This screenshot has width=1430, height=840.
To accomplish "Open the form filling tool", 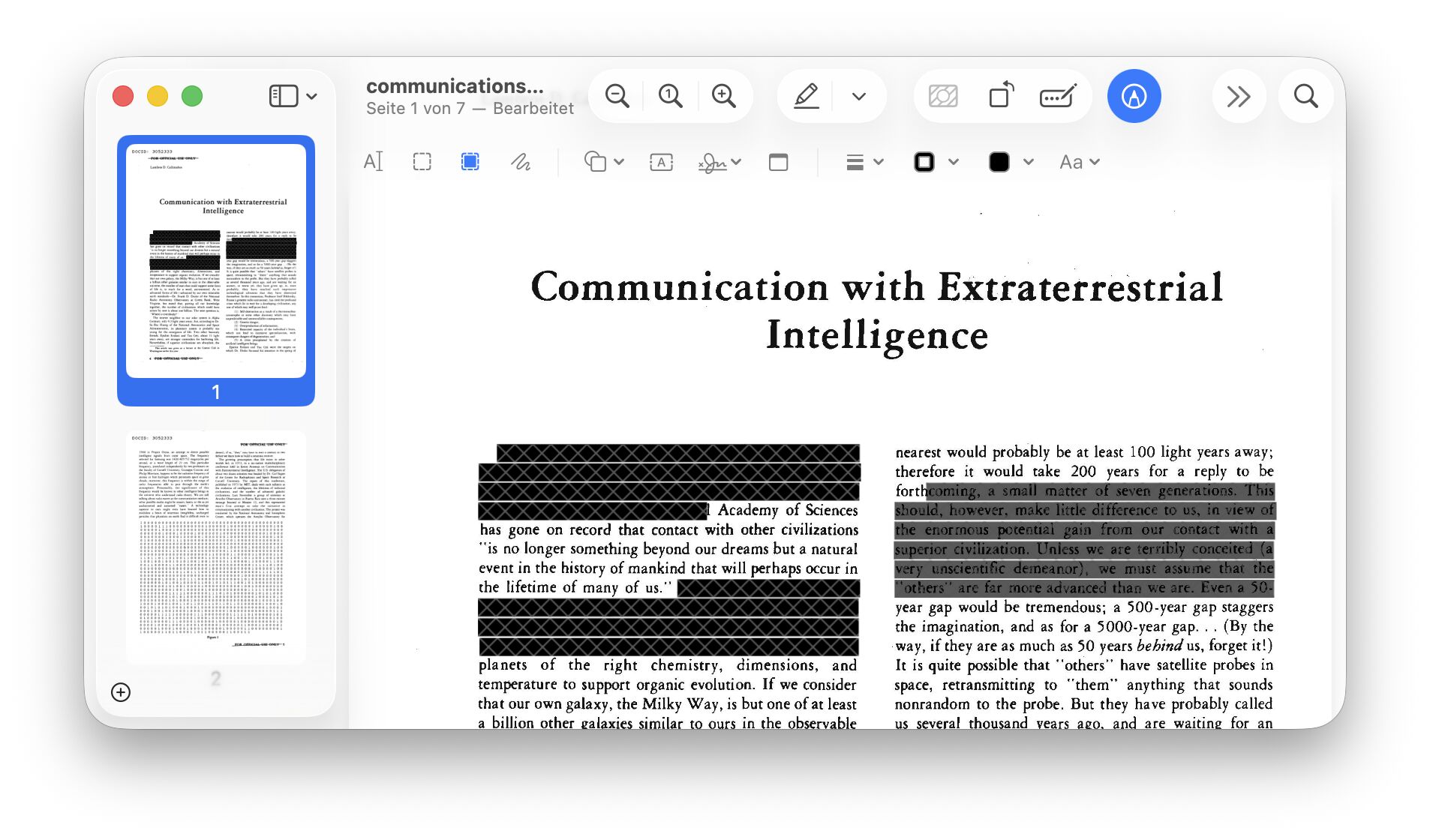I will 1057,96.
